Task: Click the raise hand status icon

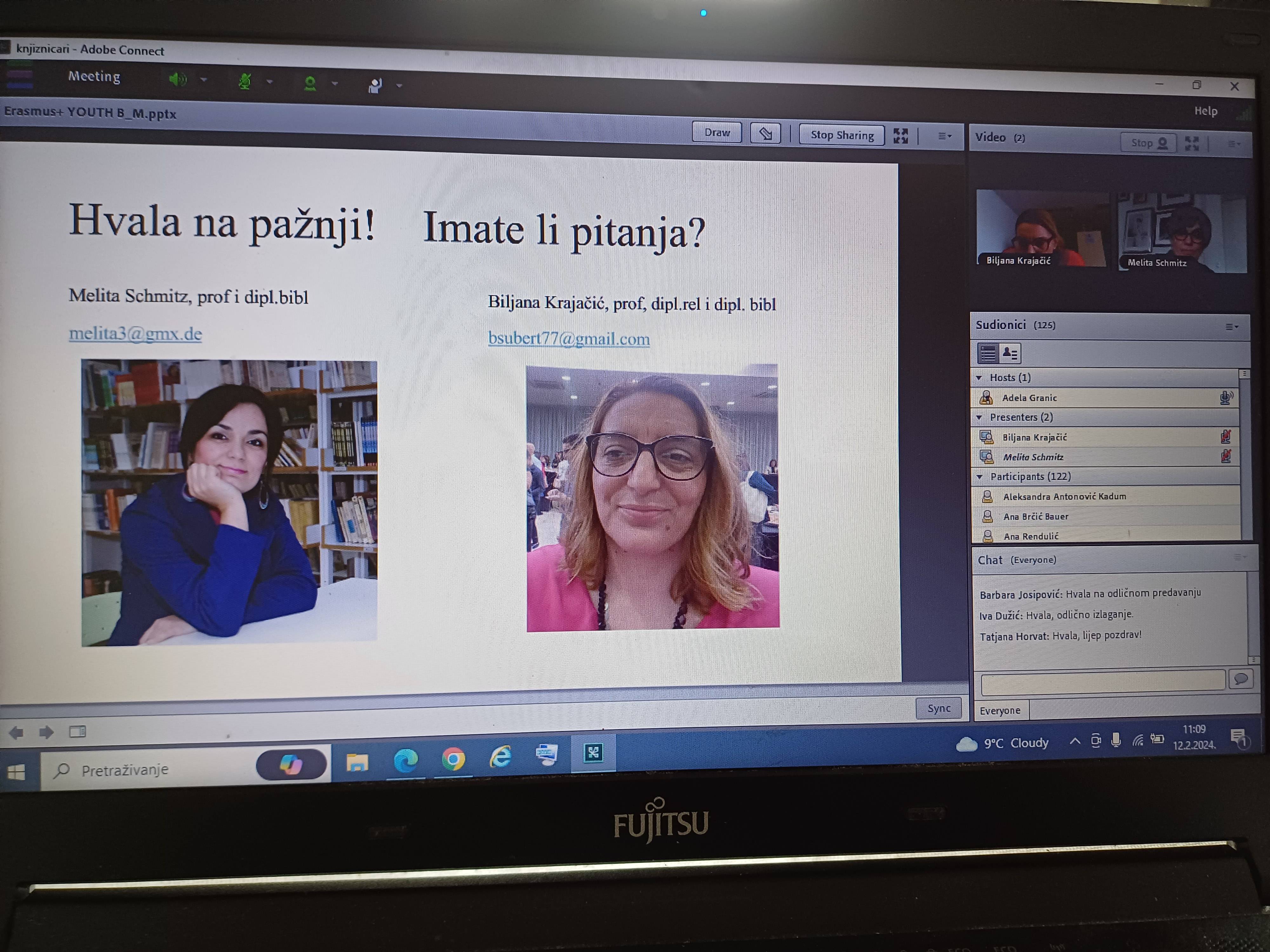Action: click(375, 85)
